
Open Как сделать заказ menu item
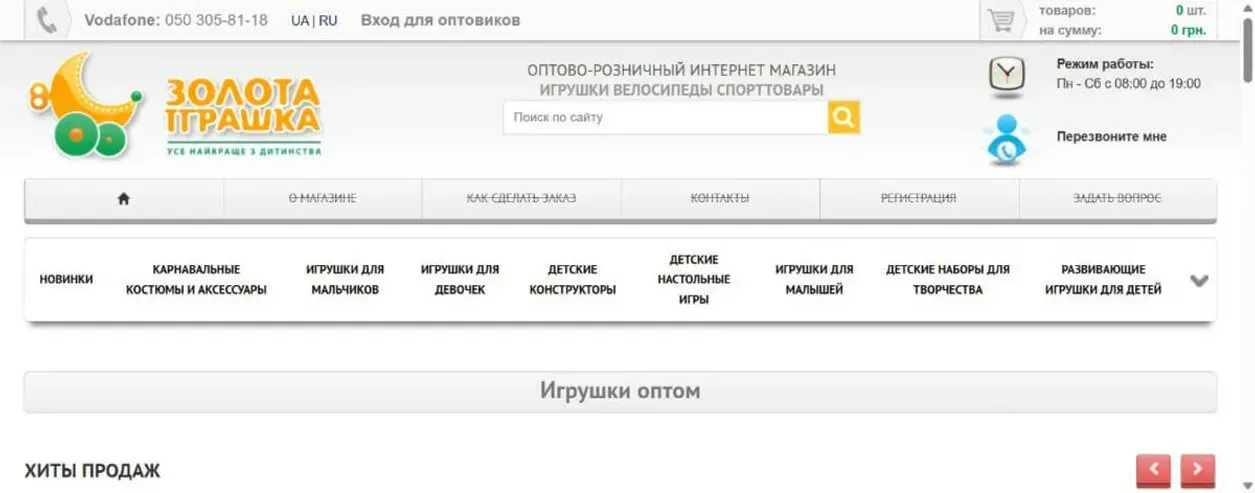521,198
